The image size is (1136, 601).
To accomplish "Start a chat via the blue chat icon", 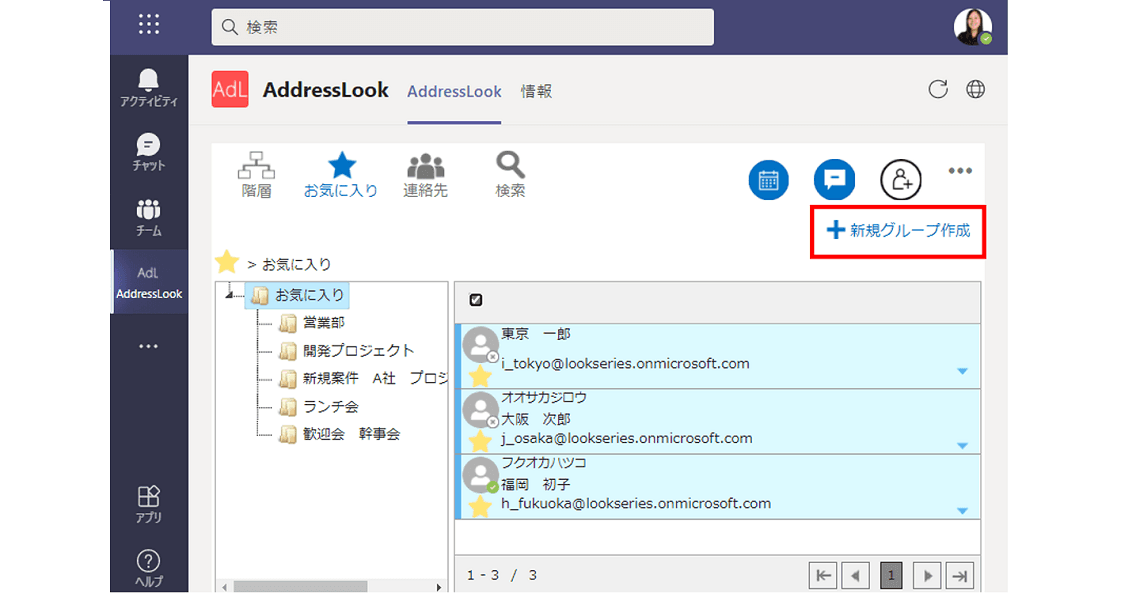I will pos(834,180).
